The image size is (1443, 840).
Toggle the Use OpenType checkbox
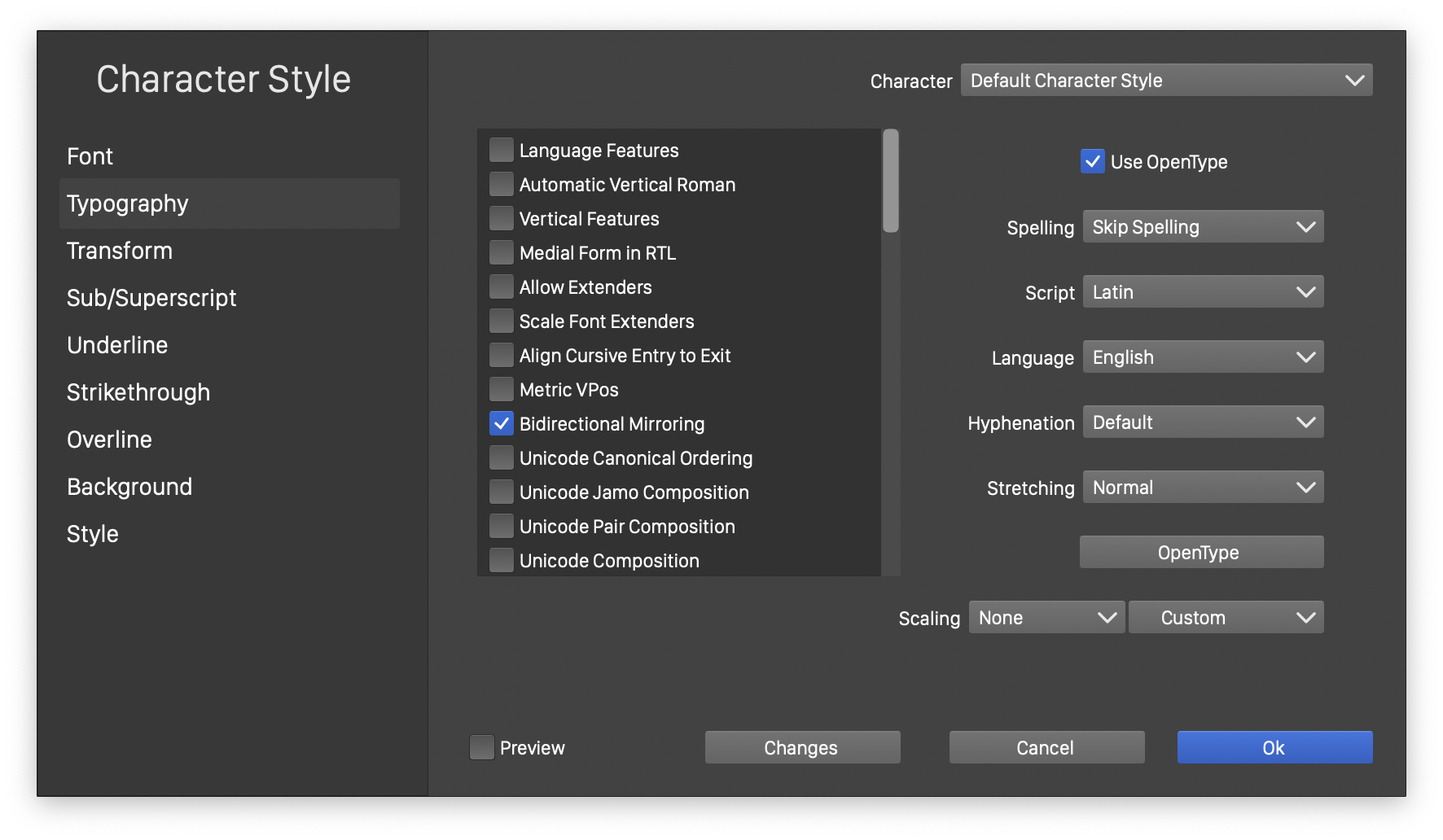pyautogui.click(x=1093, y=162)
